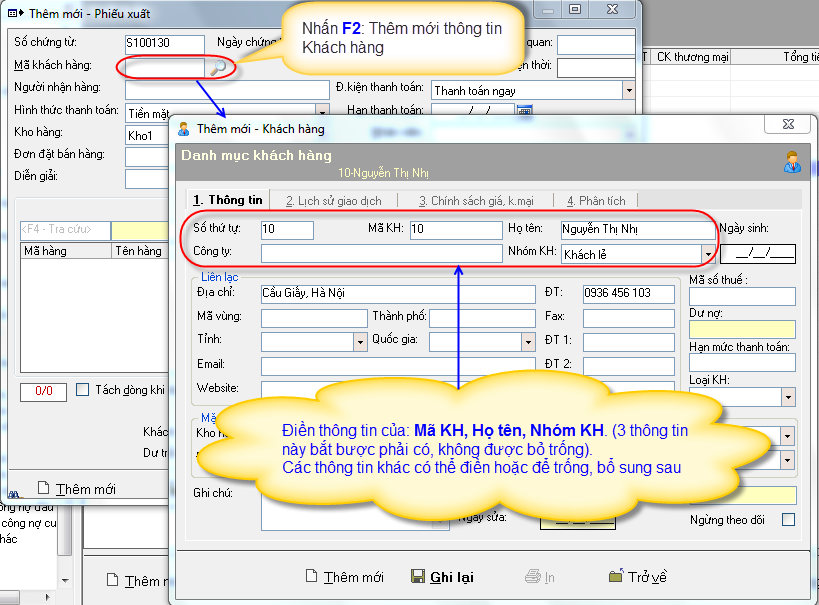The height and width of the screenshot is (605, 819).
Task: Open the Chính sách giá, k.mại tab
Action: point(475,200)
